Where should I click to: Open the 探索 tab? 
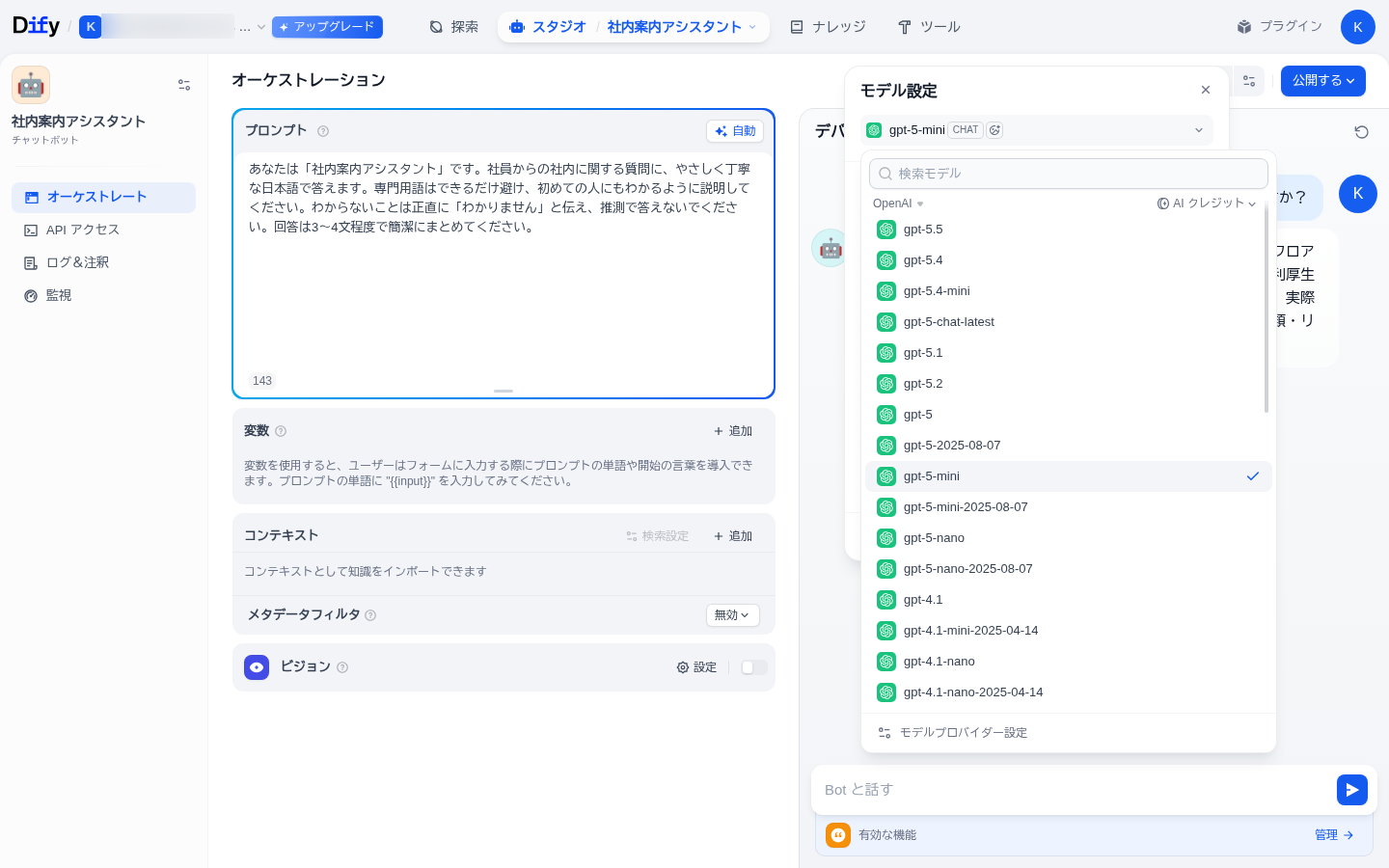pos(454,27)
